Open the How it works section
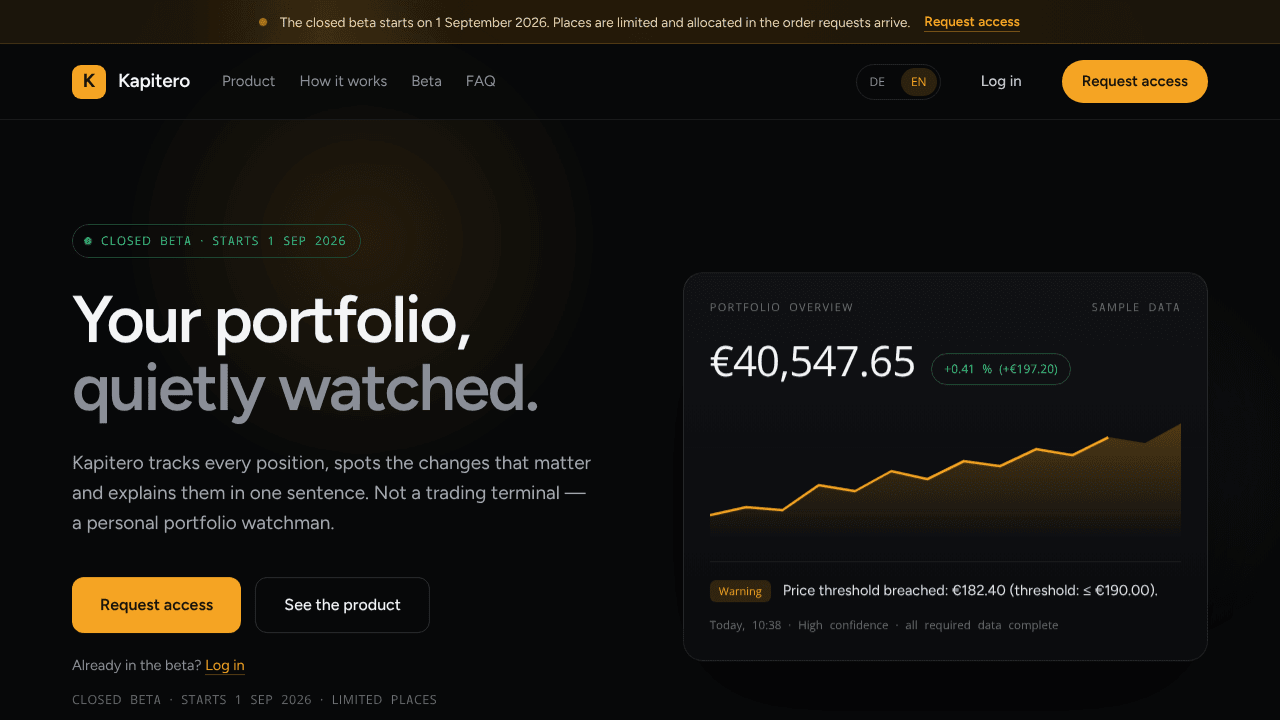The width and height of the screenshot is (1280, 720). (x=343, y=81)
